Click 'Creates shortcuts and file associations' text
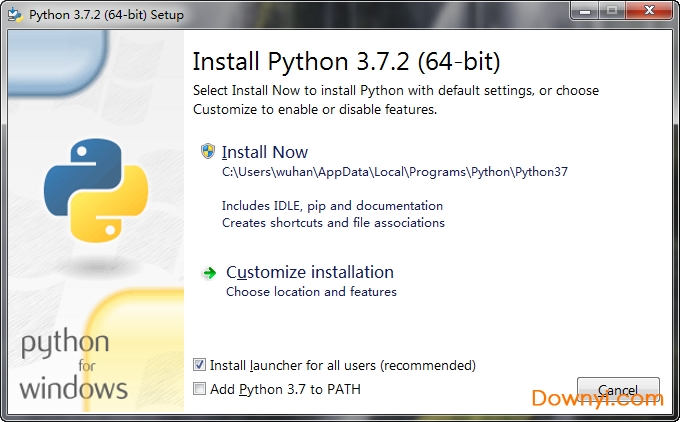Viewport: 680px width, 422px height. [x=333, y=223]
